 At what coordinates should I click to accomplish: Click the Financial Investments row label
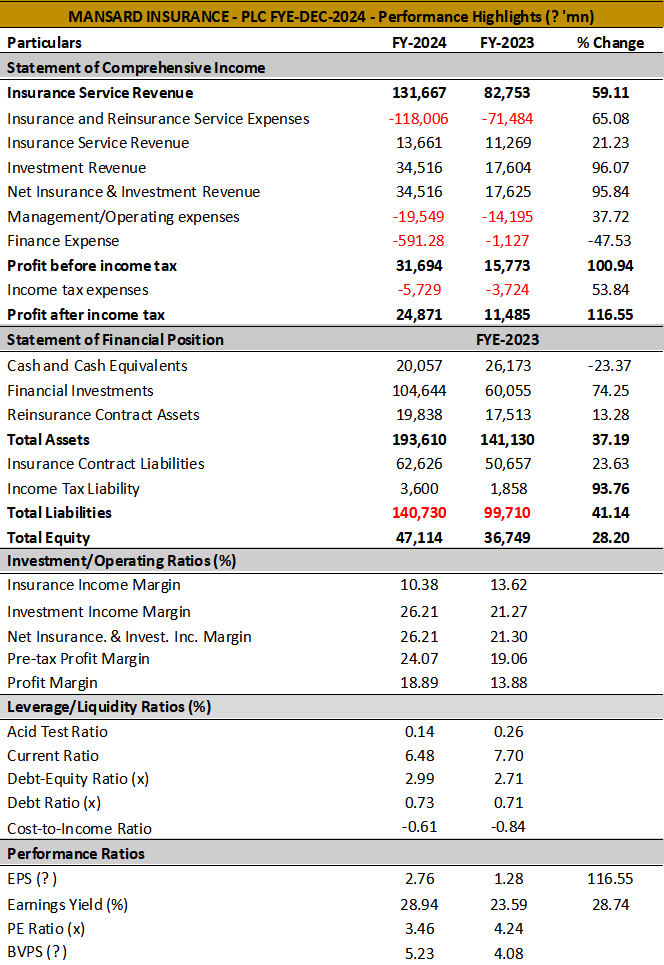coord(80,391)
